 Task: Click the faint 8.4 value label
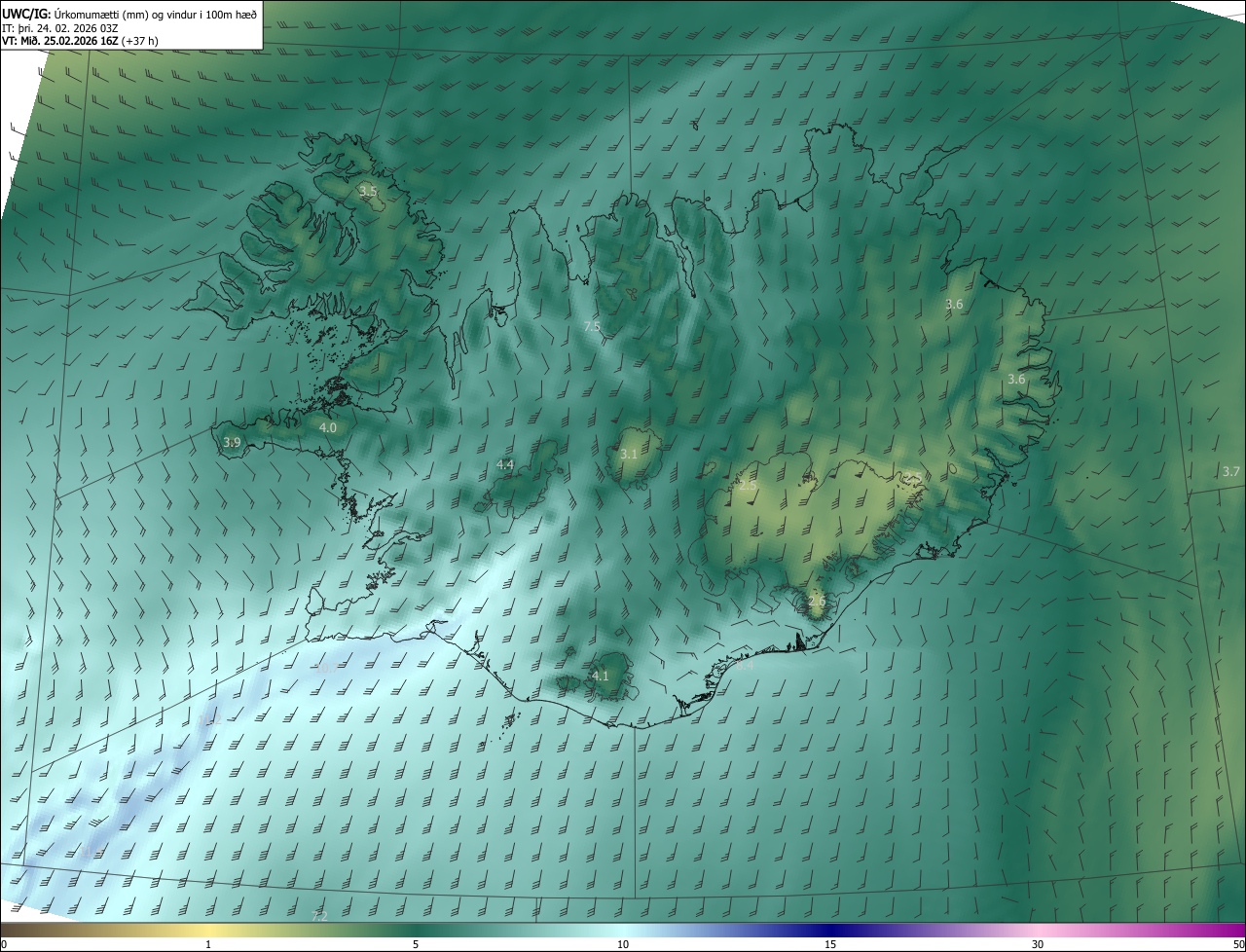click(744, 666)
